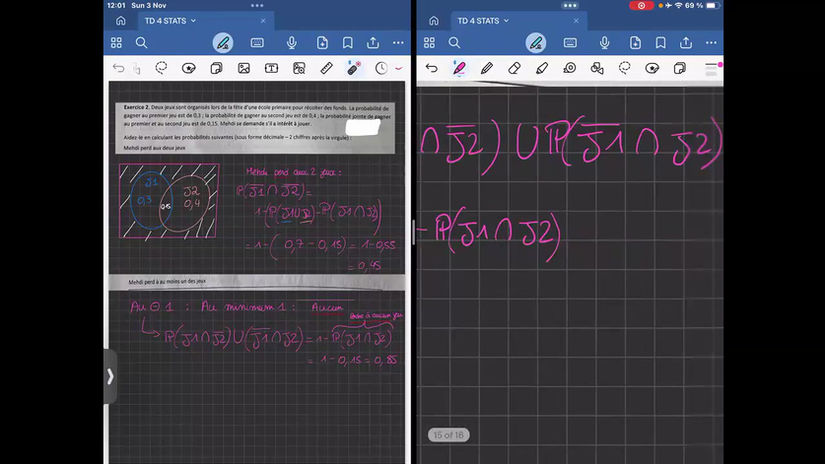
Task: Select the Lasso tool in right window
Action: 625,68
